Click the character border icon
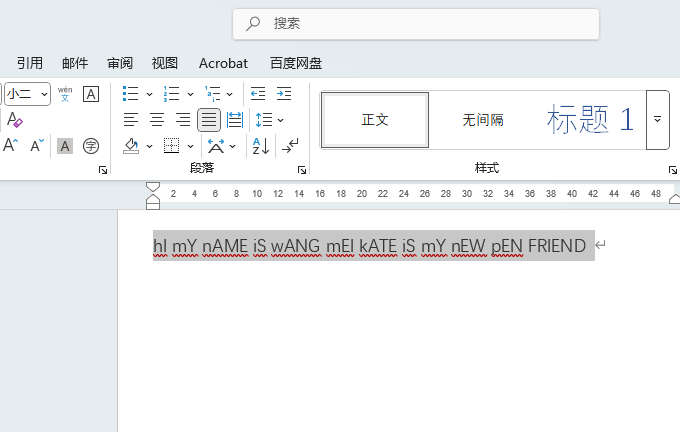680x432 pixels. [91, 94]
